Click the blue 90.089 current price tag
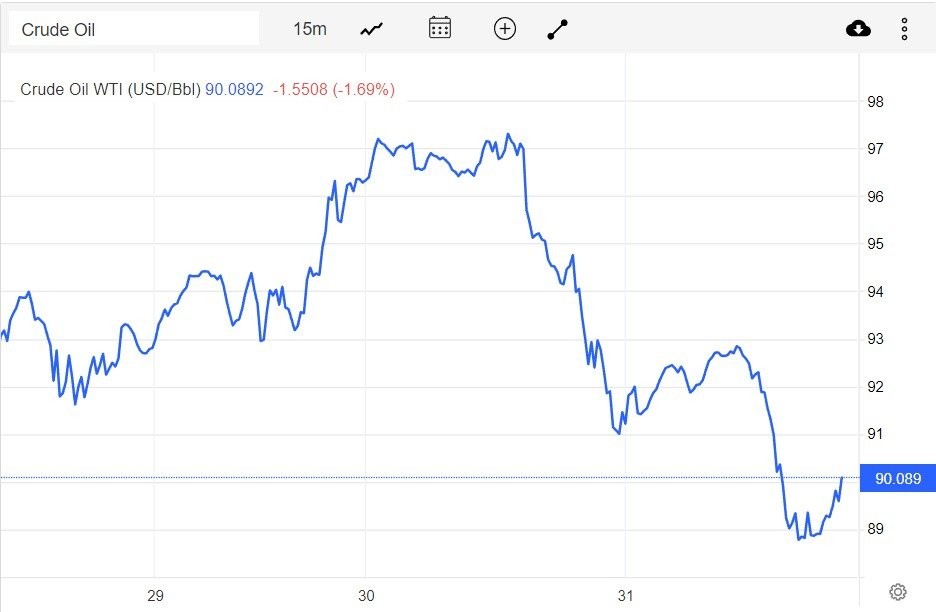The height and width of the screenshot is (612, 936). [x=897, y=479]
